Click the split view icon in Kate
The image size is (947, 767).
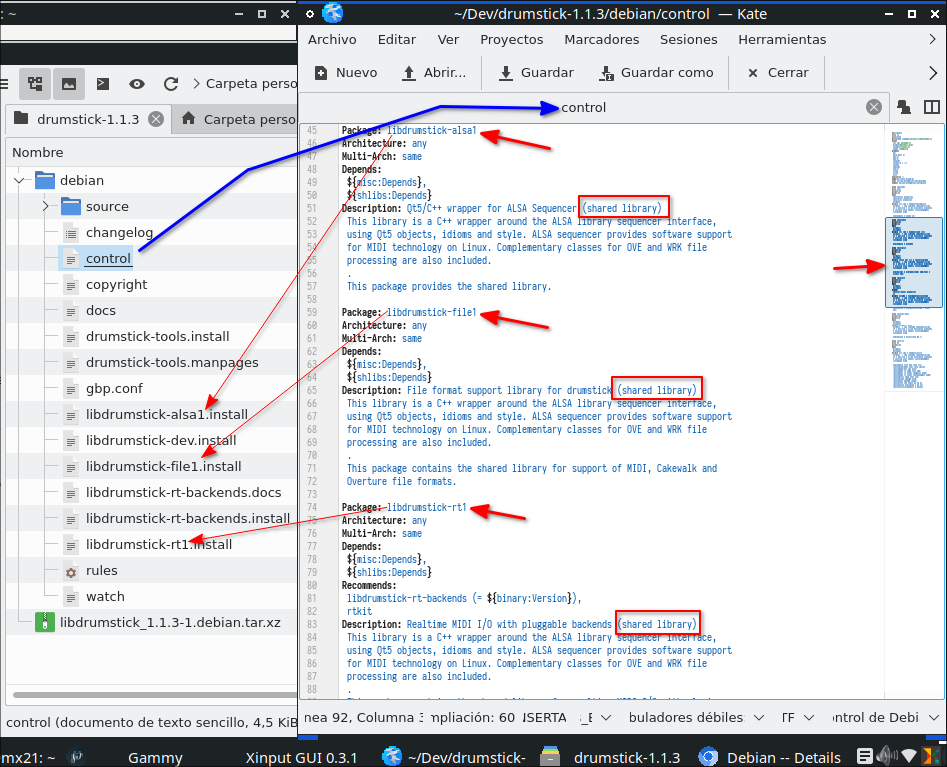coord(932,108)
